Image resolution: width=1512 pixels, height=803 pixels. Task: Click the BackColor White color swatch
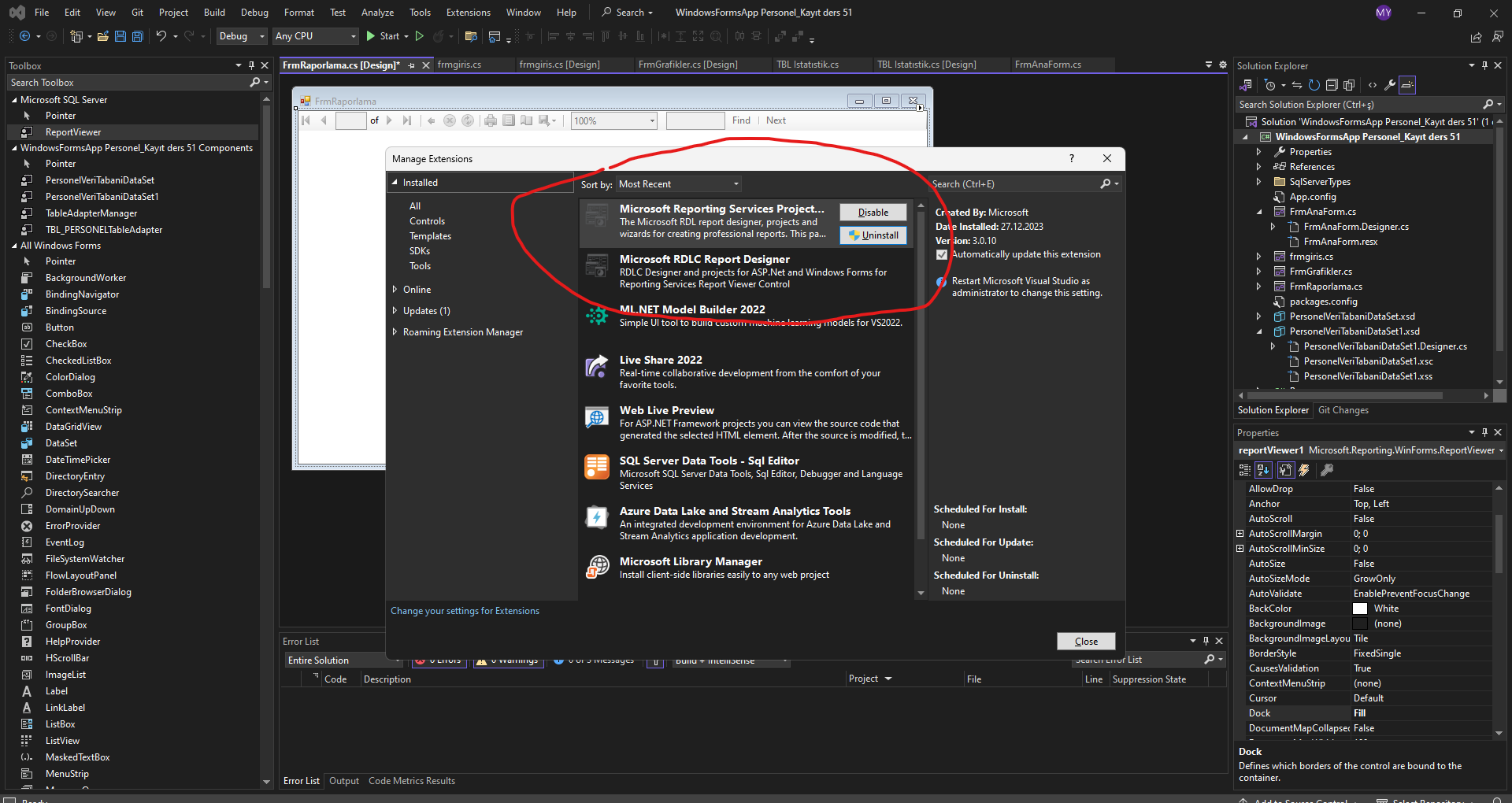(1360, 609)
